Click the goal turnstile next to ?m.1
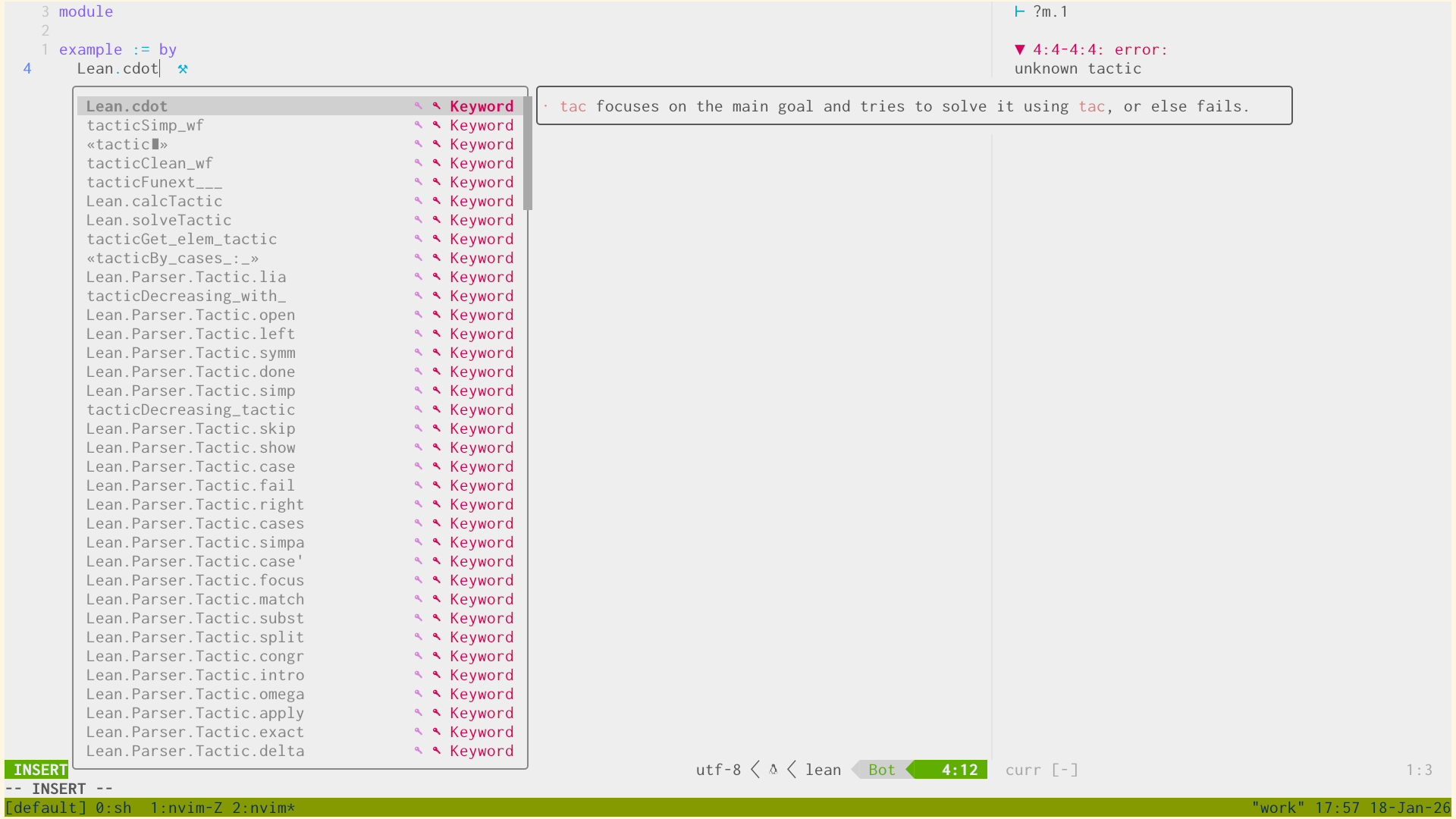 coord(1020,11)
